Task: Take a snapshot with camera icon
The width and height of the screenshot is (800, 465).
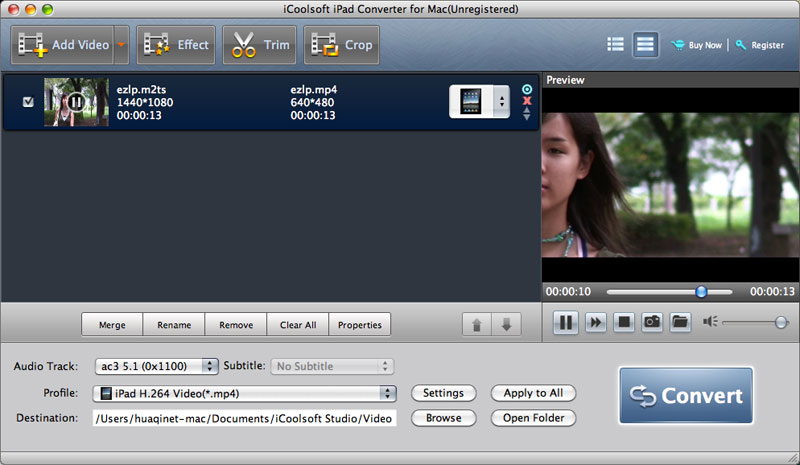Action: [651, 322]
